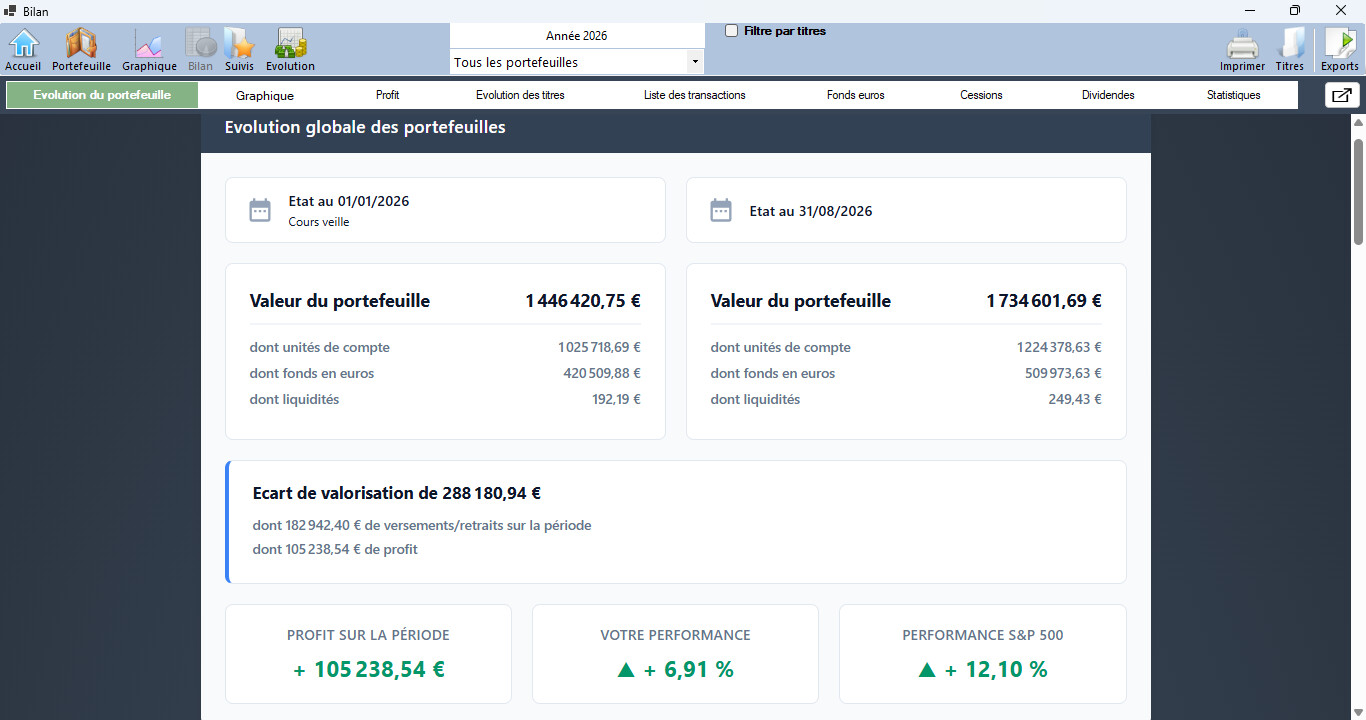
Task: Open the Exports icon
Action: [x=1340, y=50]
